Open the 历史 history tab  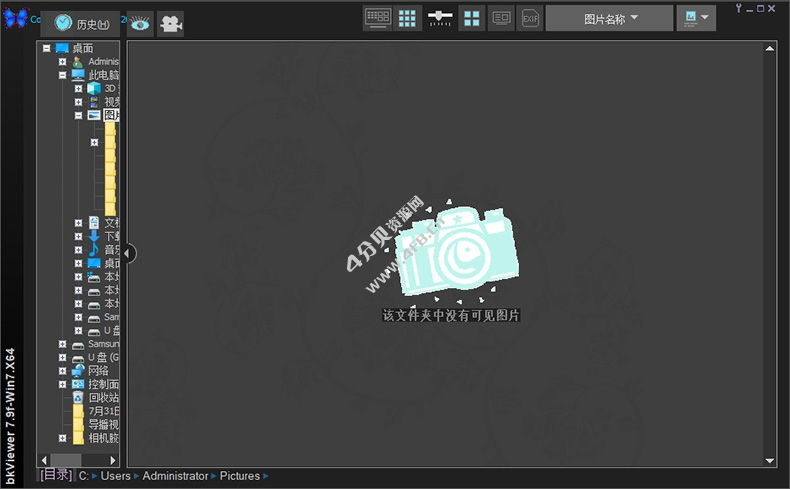[80, 24]
